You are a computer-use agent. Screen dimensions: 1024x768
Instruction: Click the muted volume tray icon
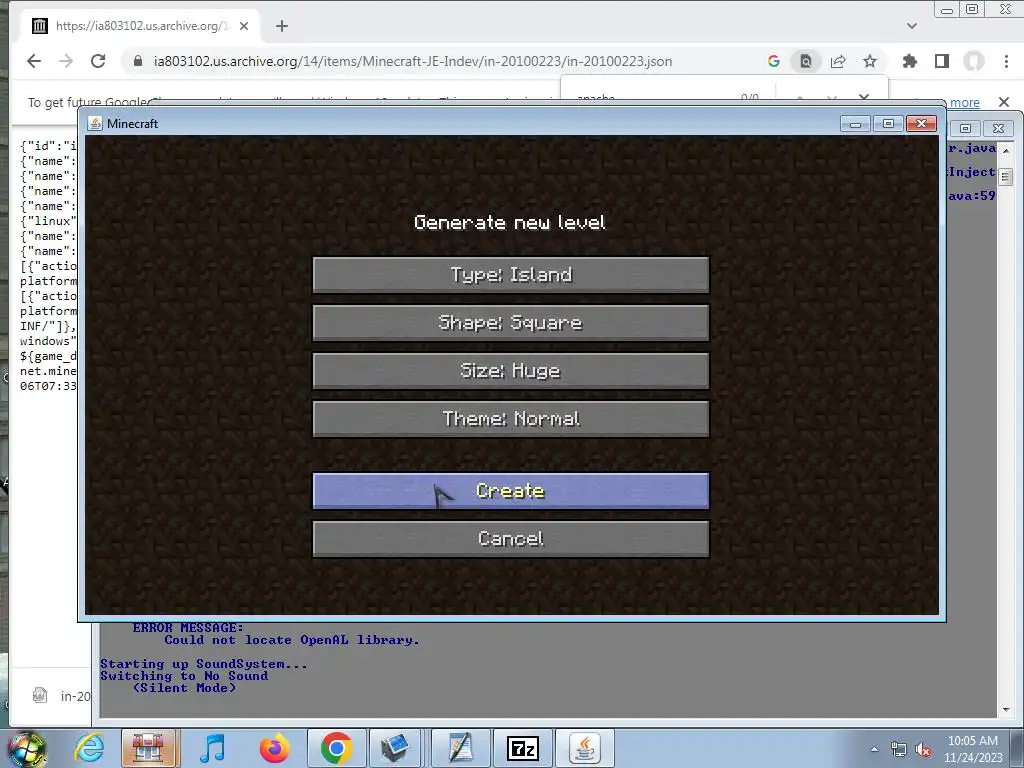(923, 750)
